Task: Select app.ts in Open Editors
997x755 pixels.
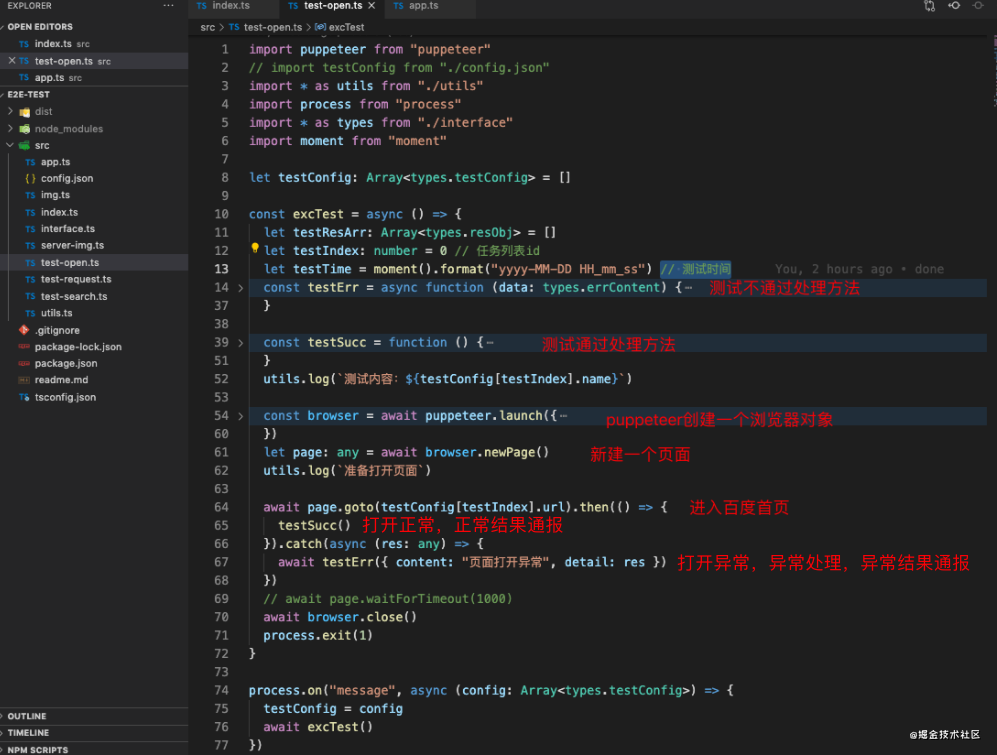Action: 50,78
